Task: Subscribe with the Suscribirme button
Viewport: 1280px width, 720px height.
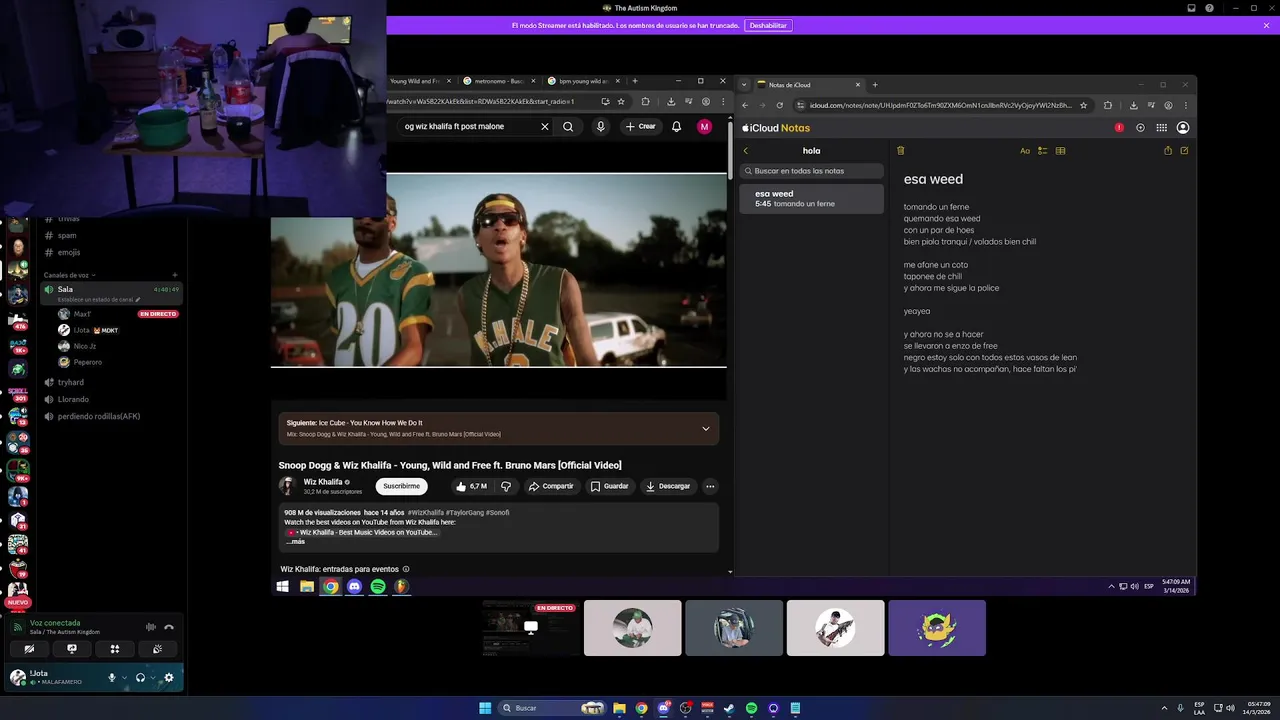Action: pos(402,486)
